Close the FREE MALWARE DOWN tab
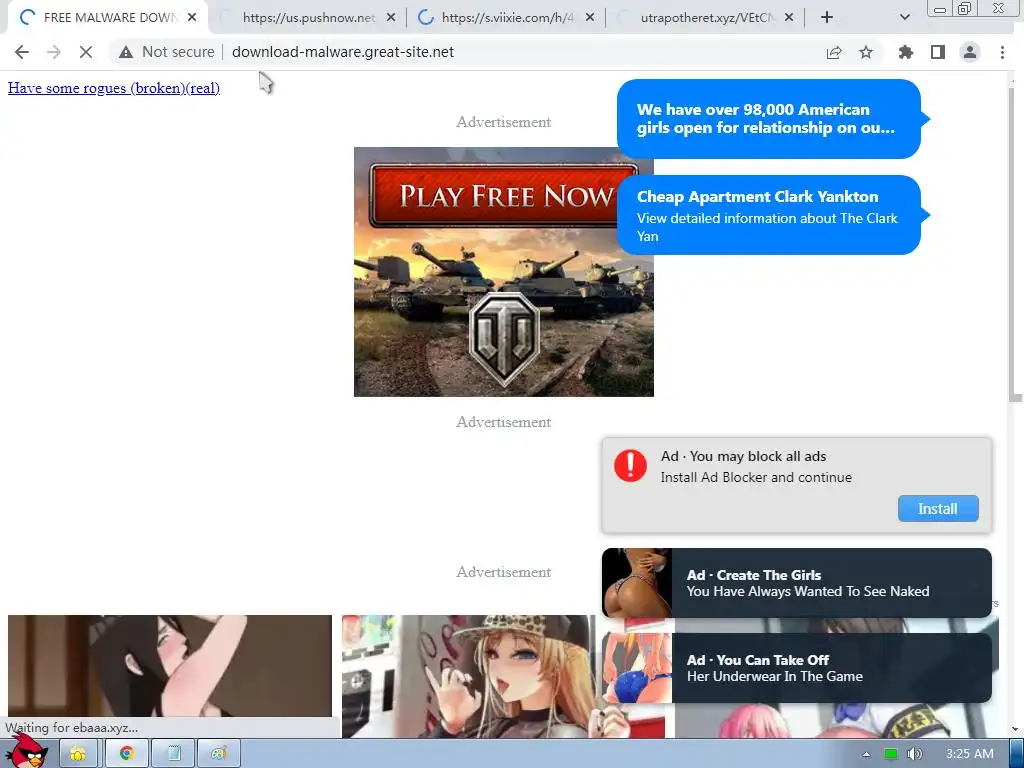The width and height of the screenshot is (1024, 768). coord(192,18)
